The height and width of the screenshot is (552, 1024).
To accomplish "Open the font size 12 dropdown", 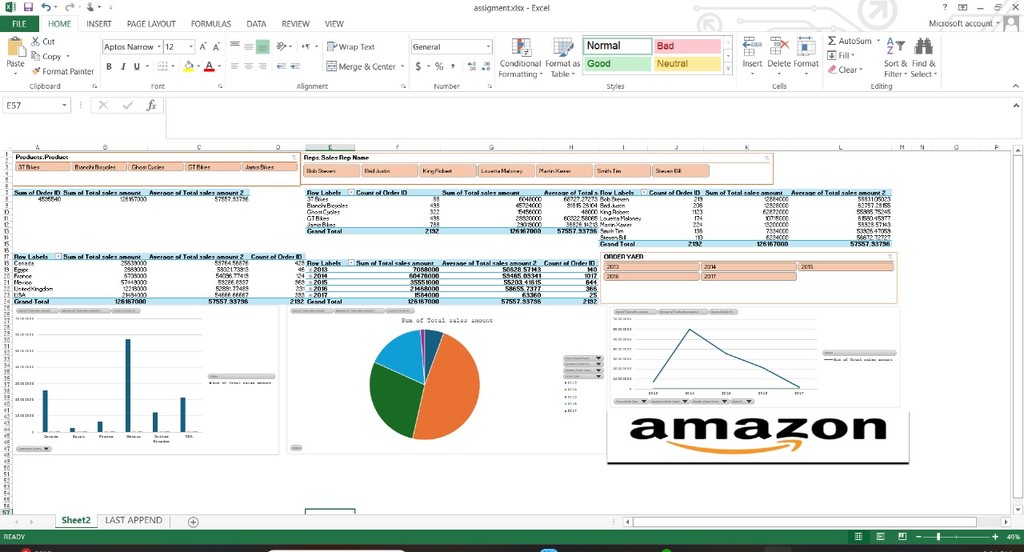I will pos(191,47).
